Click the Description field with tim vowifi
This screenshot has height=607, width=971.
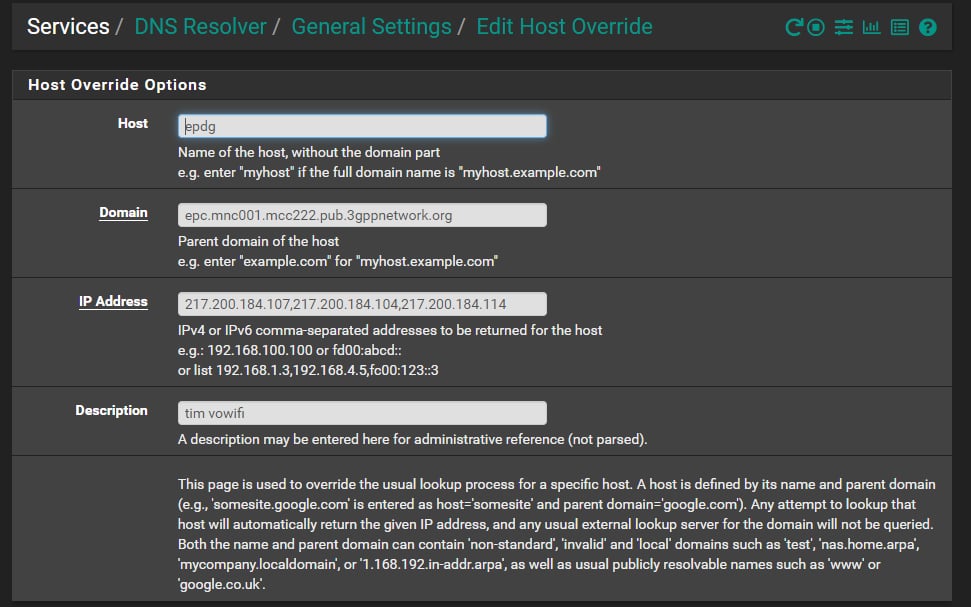click(362, 413)
